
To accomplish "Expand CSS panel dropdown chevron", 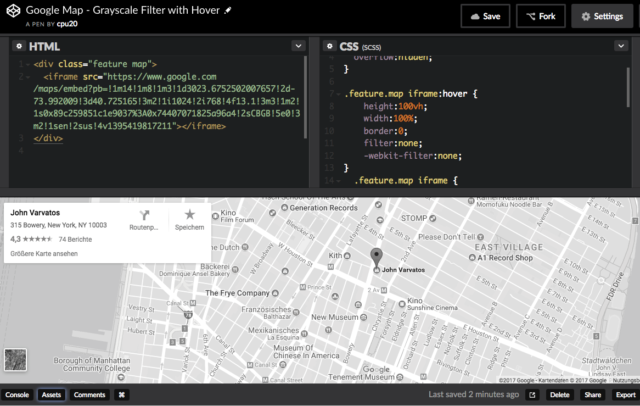I will [x=621, y=46].
